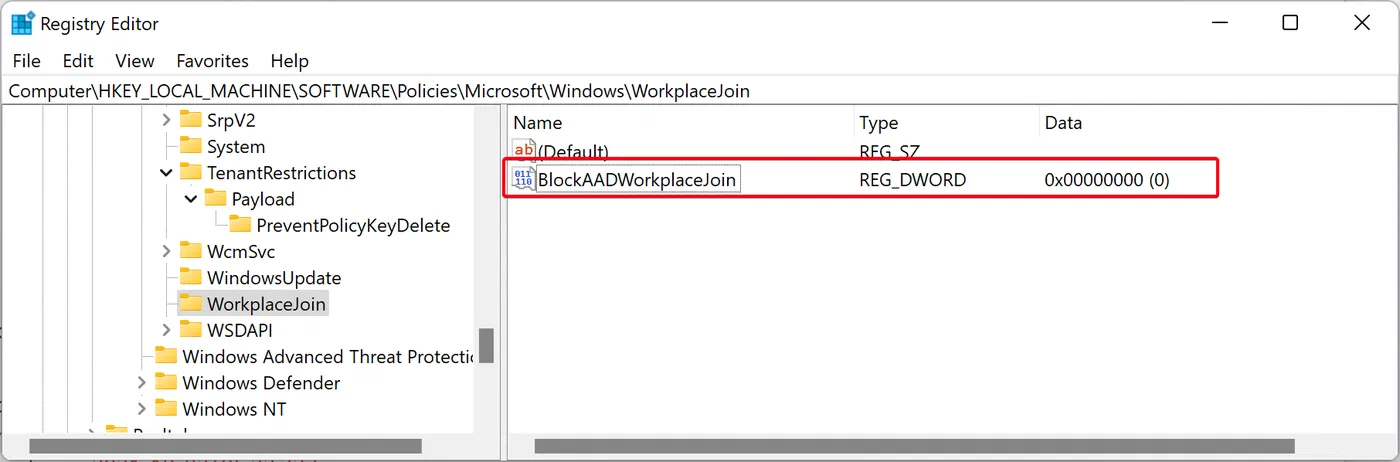The width and height of the screenshot is (1400, 462).
Task: Open the Help menu
Action: click(290, 61)
